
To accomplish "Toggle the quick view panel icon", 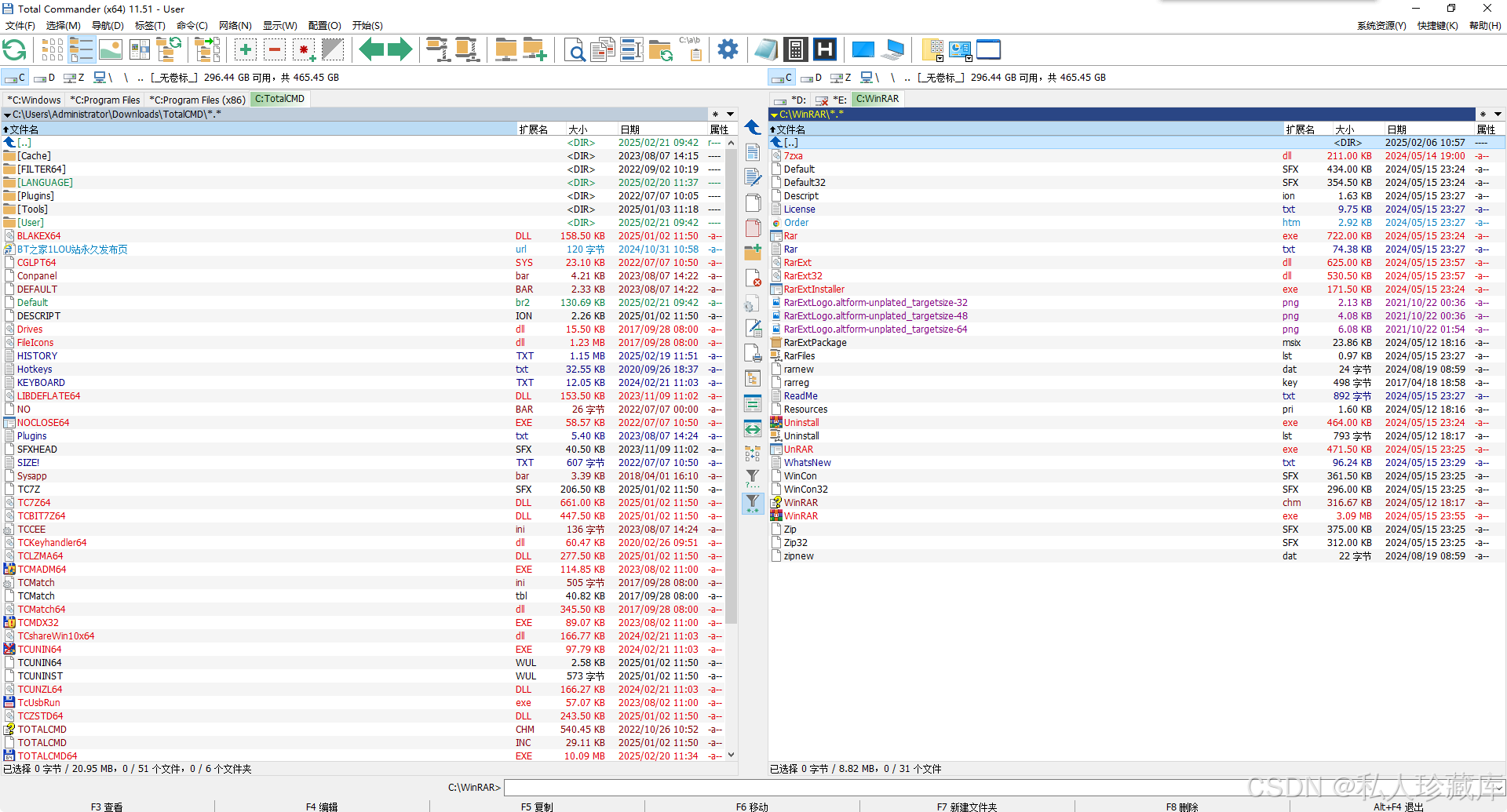I will pyautogui.click(x=140, y=50).
